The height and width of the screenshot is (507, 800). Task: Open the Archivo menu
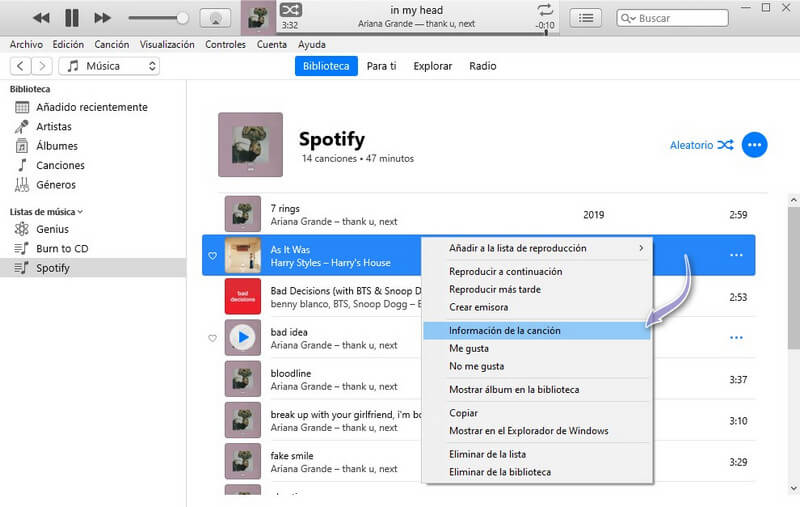click(x=26, y=44)
